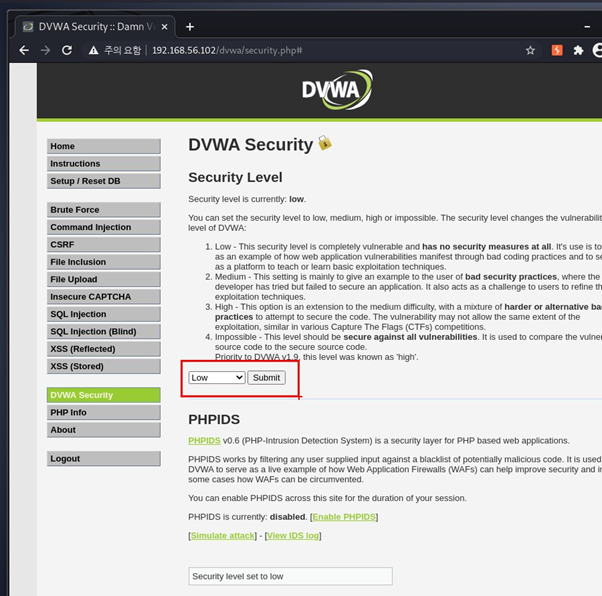Open the Brute Force vulnerability page
Screen dimensions: 602x596
click(x=104, y=210)
